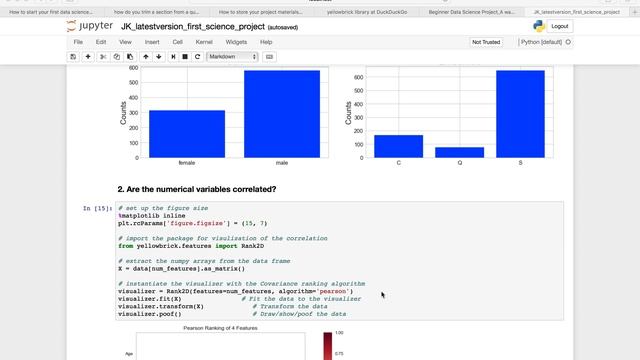Click the kernel idle indicator circle
This screenshot has height=360, width=640.
[568, 42]
